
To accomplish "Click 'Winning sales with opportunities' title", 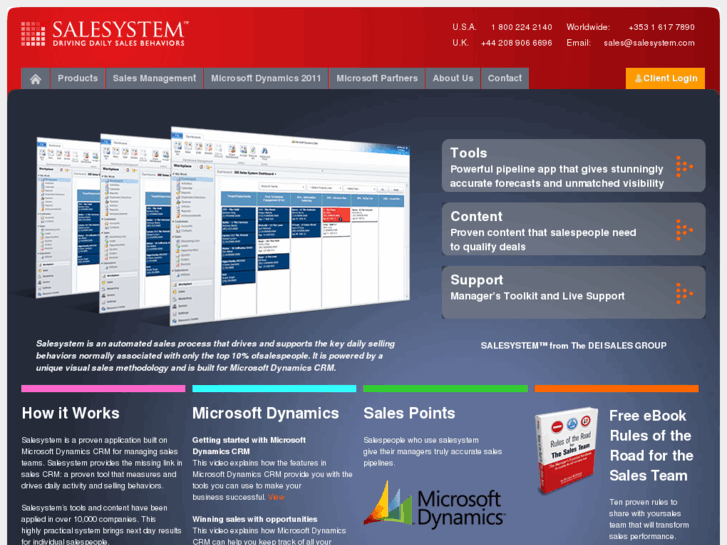I will 255,519.
